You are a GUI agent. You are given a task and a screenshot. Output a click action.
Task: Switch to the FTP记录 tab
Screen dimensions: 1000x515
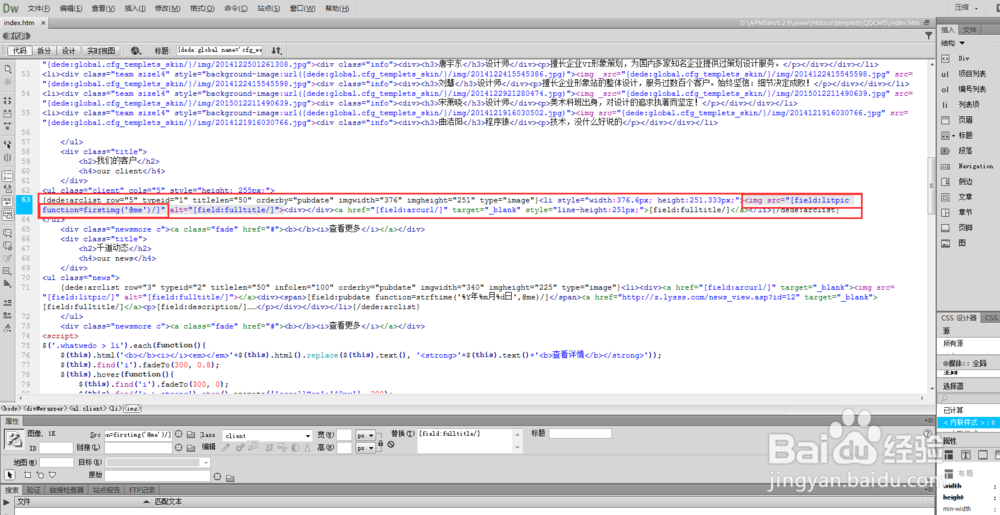coord(142,490)
